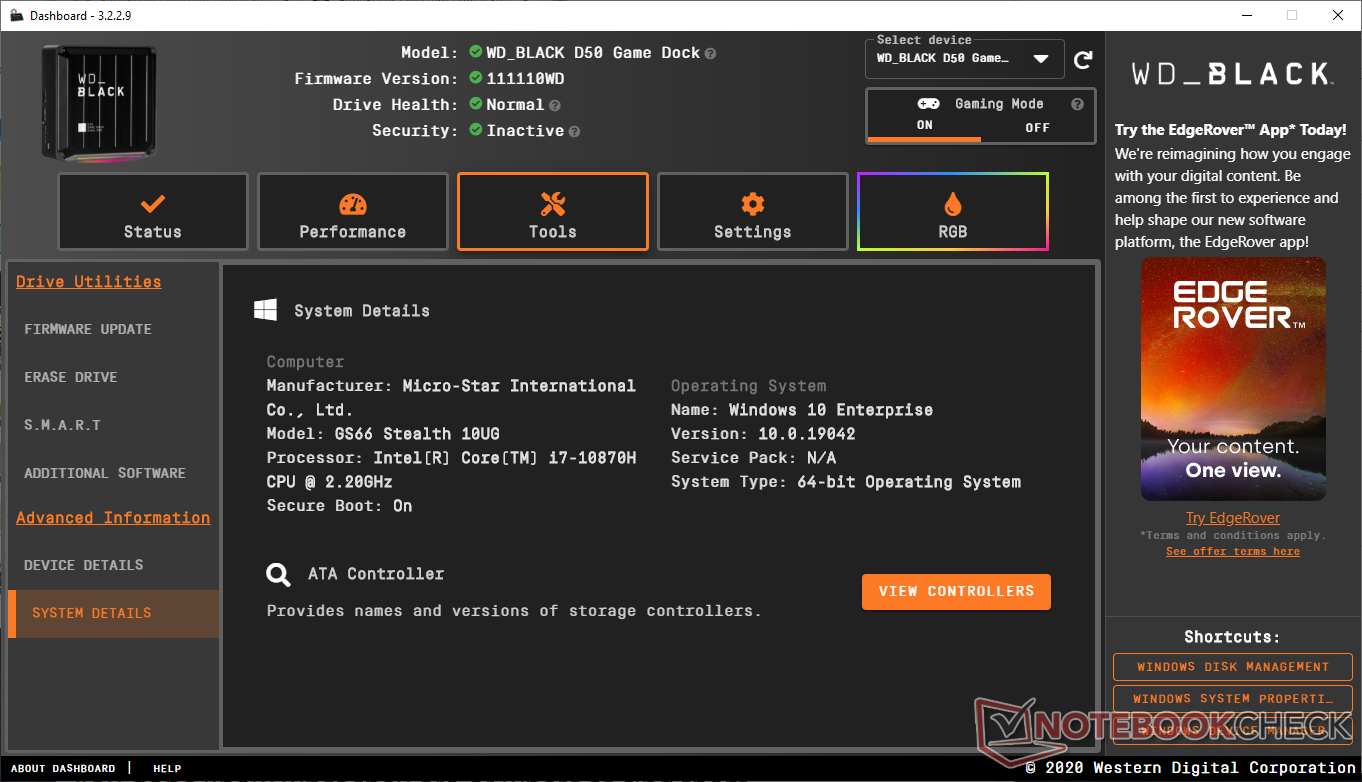Turn Gaming Mode ON
1362x782 pixels.
click(x=924, y=126)
